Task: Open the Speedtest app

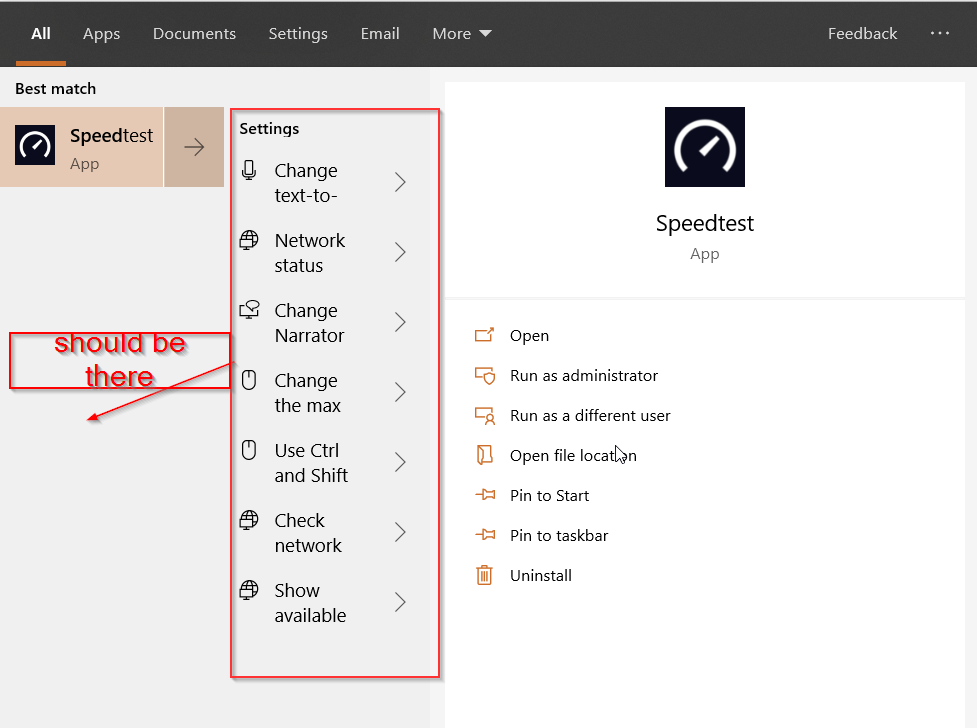Action: point(529,336)
